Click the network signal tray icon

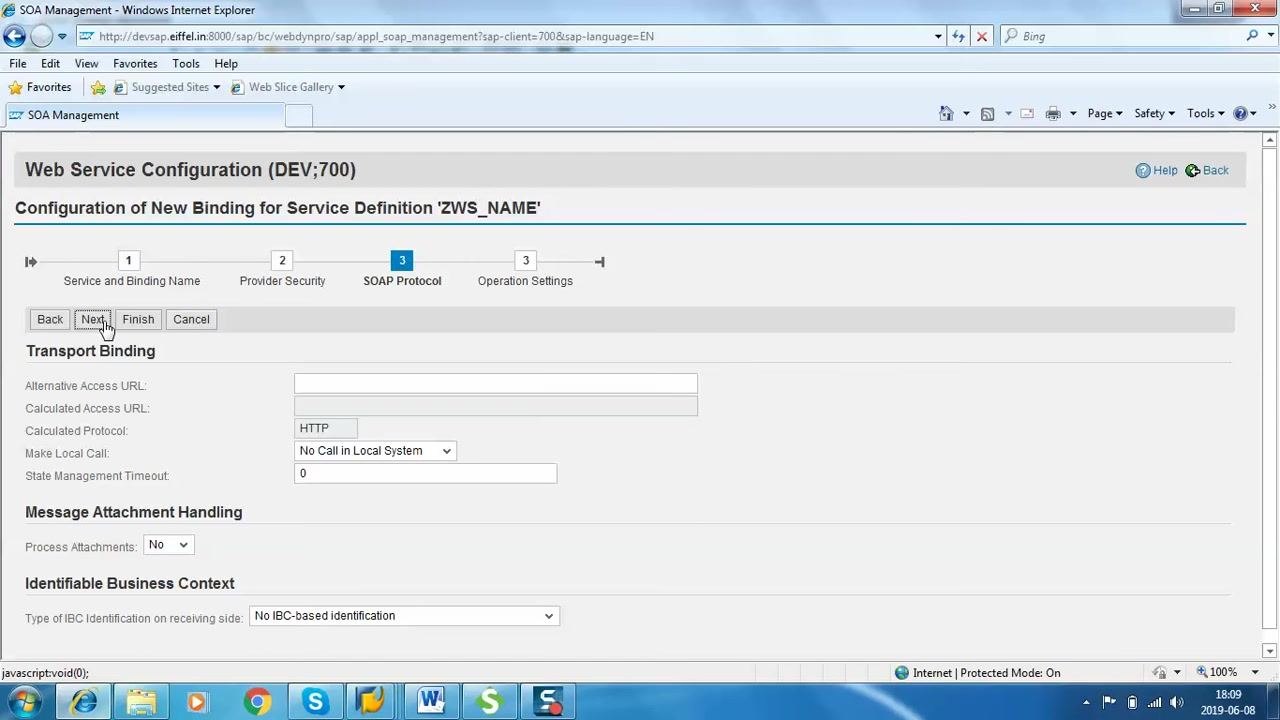(x=1155, y=702)
